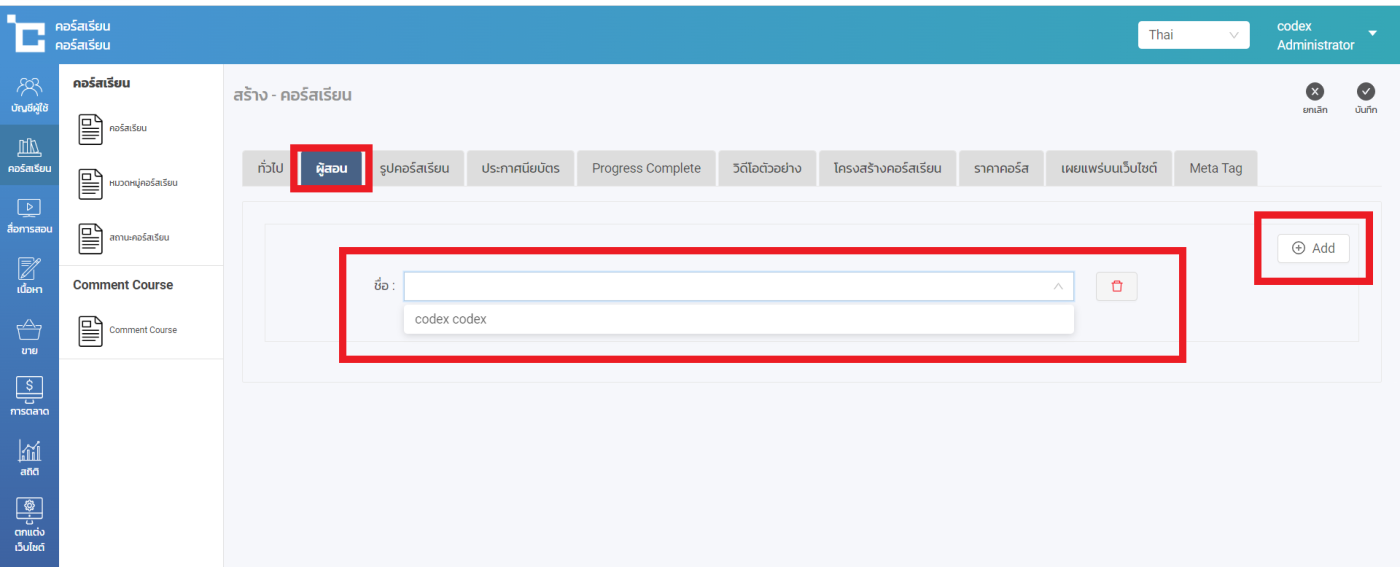Image resolution: width=1400 pixels, height=567 pixels.
Task: Collapse the ชื่อ instructor name dropdown
Action: (x=1058, y=287)
